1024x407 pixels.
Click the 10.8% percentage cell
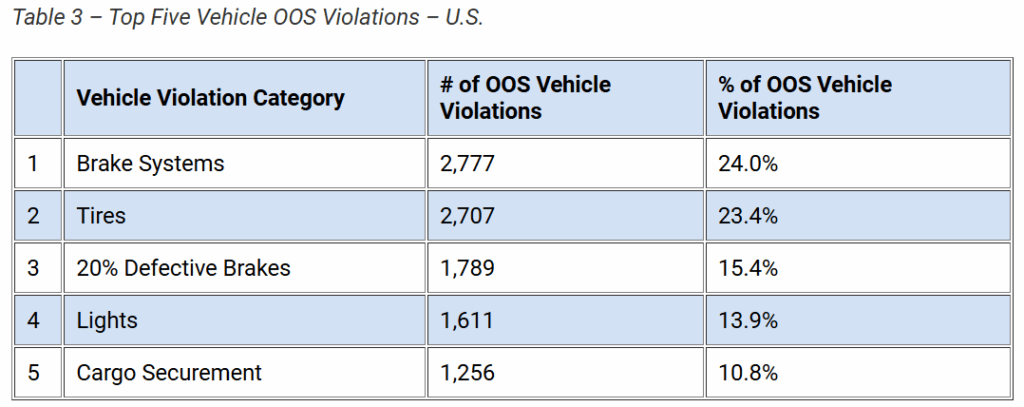tap(748, 373)
